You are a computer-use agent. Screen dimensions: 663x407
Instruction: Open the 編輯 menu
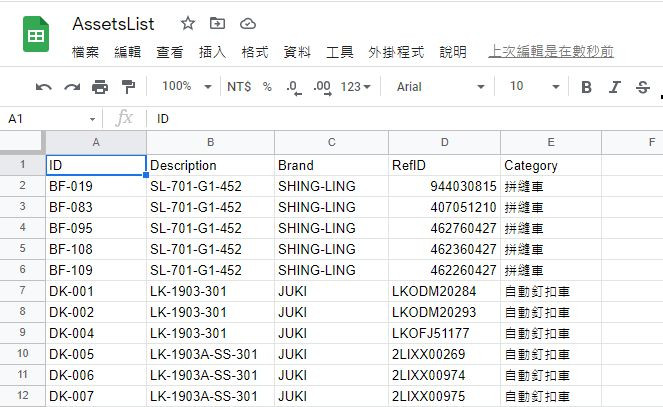tap(128, 52)
